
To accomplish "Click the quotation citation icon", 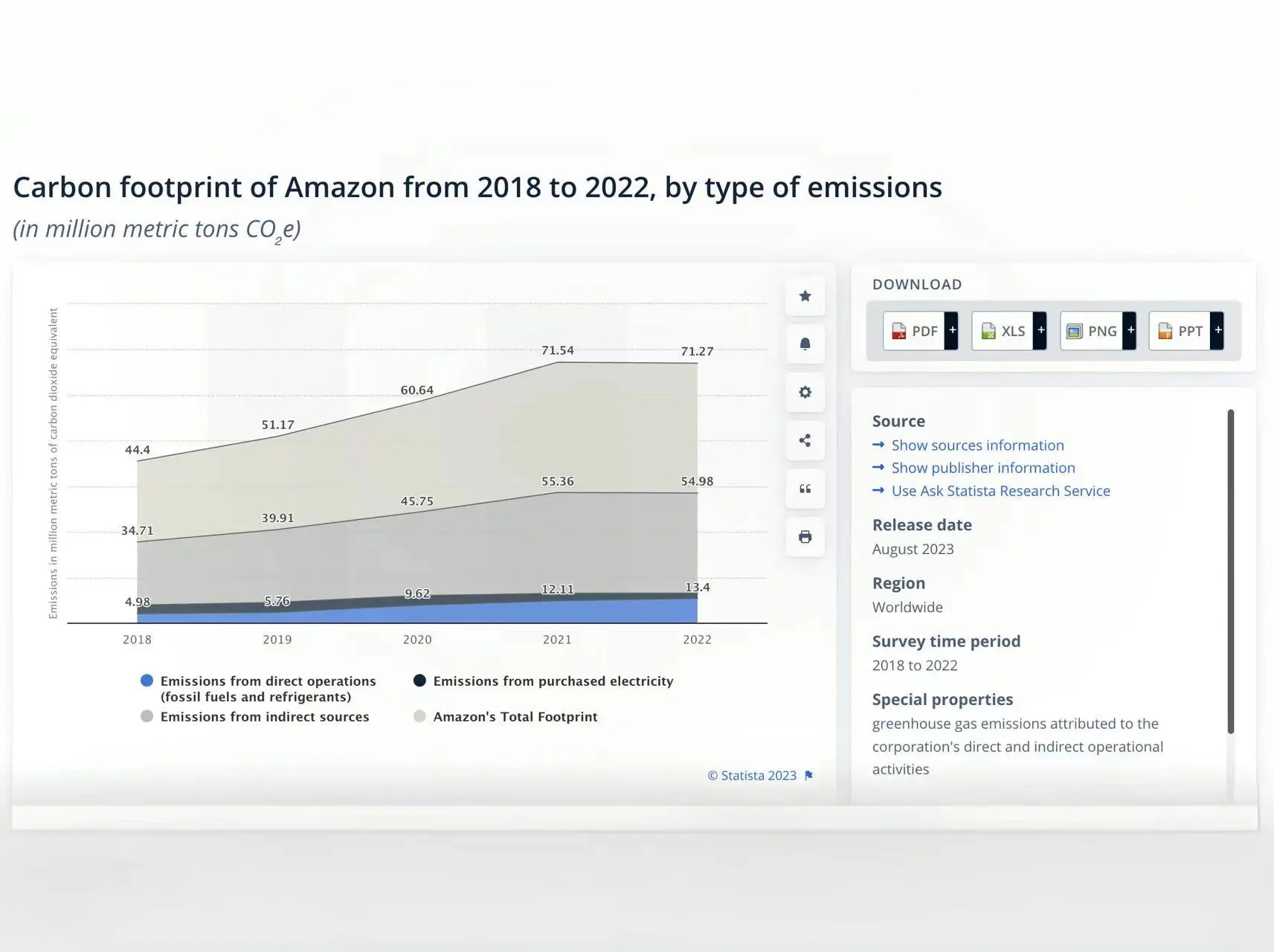I will point(805,489).
